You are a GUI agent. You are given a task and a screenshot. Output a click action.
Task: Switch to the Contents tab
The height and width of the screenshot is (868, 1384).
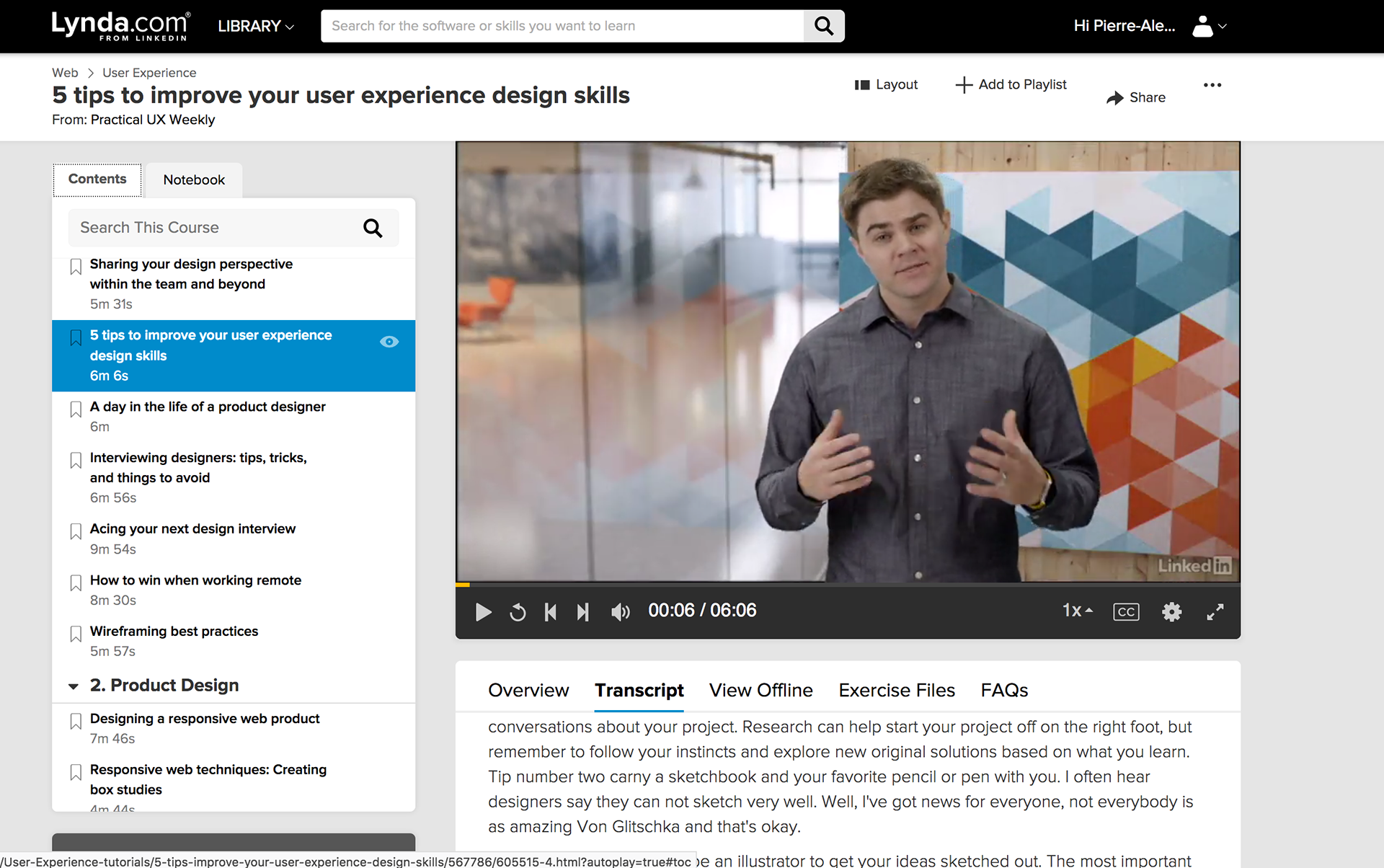[97, 180]
